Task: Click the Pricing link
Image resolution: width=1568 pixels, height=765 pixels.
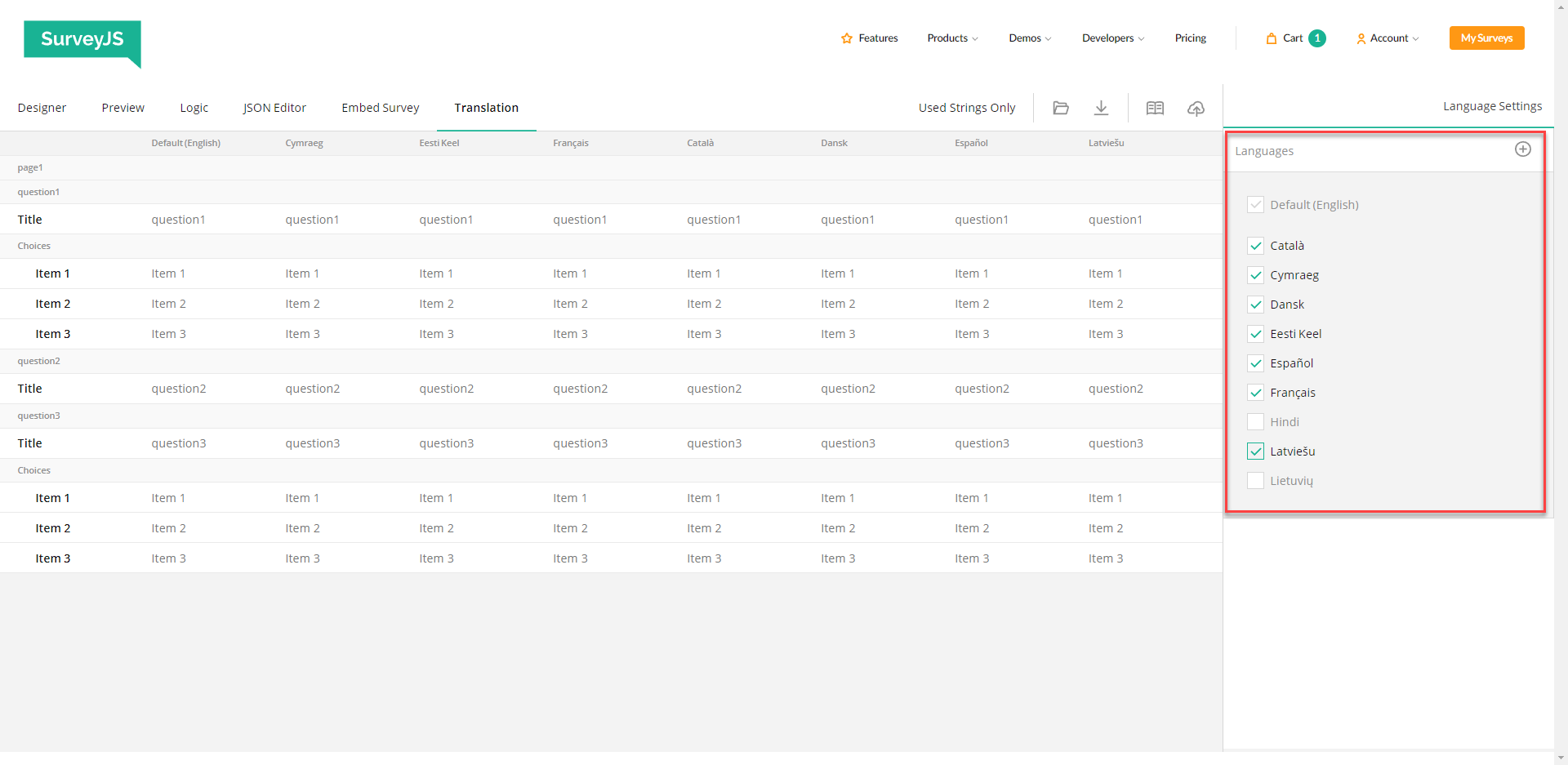Action: click(1190, 38)
